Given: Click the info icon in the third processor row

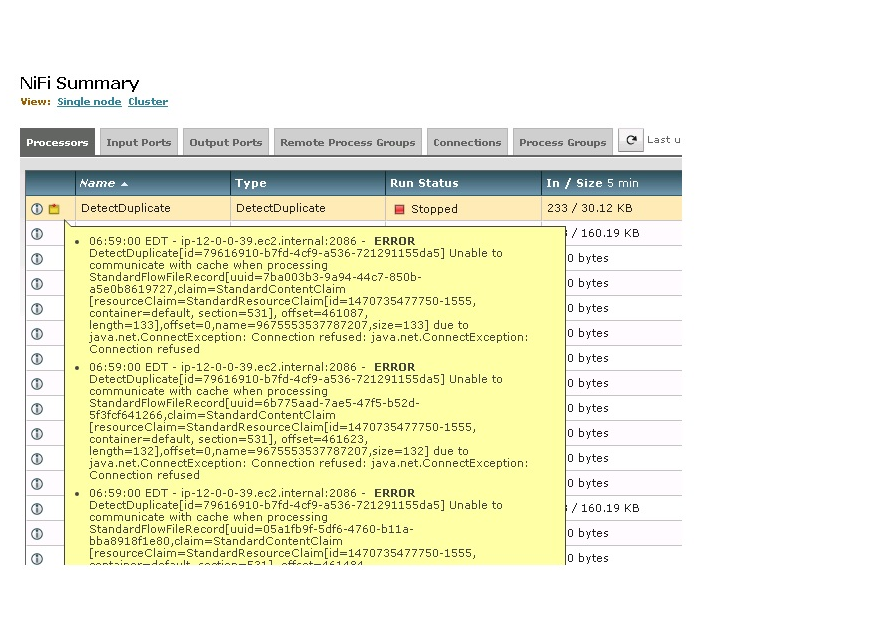Looking at the screenshot, I should pos(37,258).
